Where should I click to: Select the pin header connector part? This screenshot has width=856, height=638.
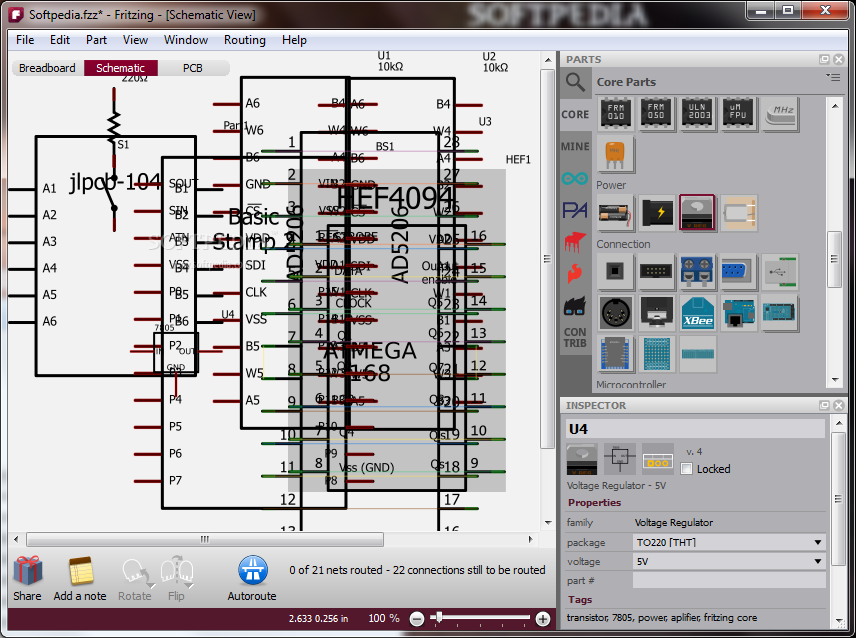[656, 271]
